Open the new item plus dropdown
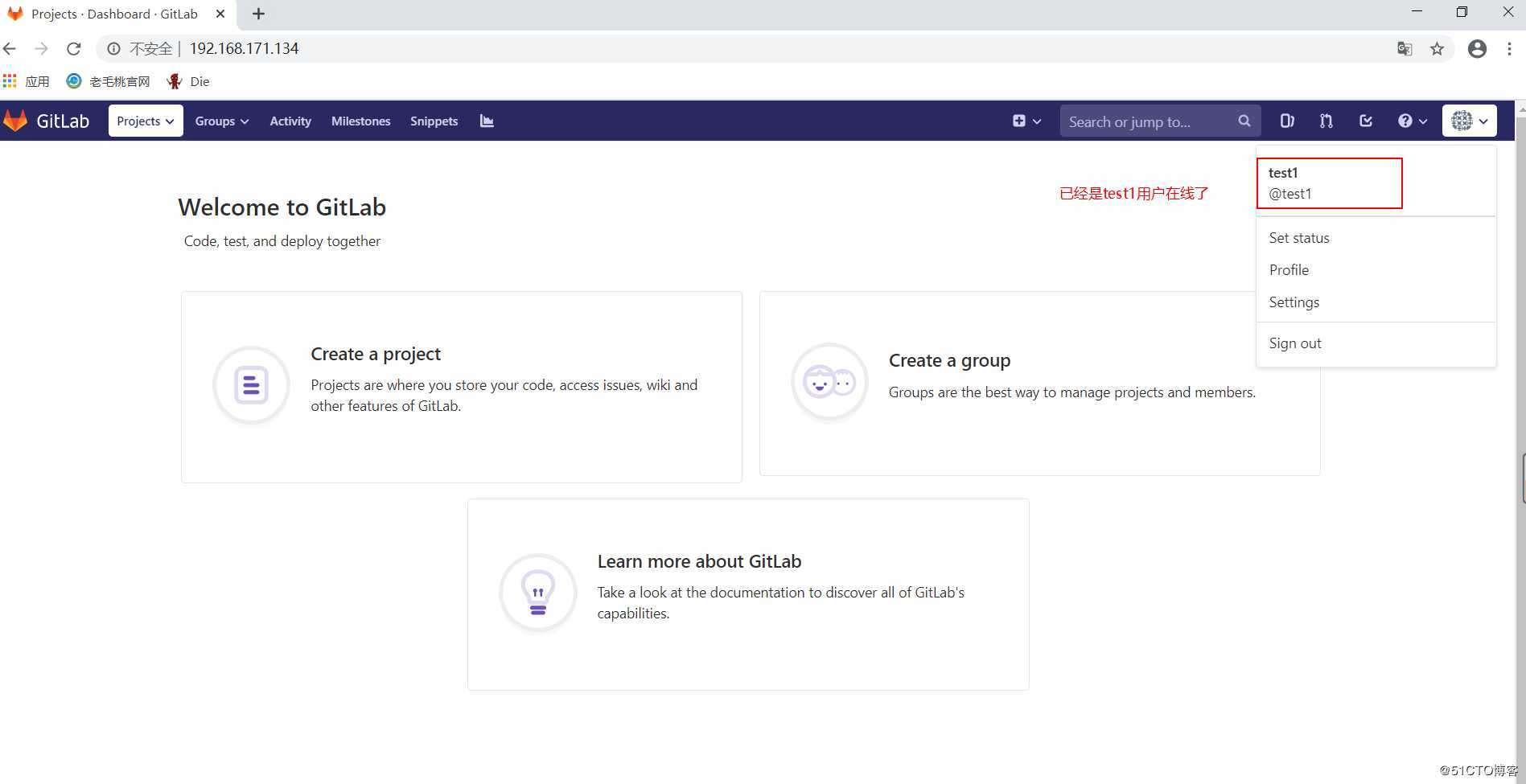1526x784 pixels. [x=1026, y=121]
